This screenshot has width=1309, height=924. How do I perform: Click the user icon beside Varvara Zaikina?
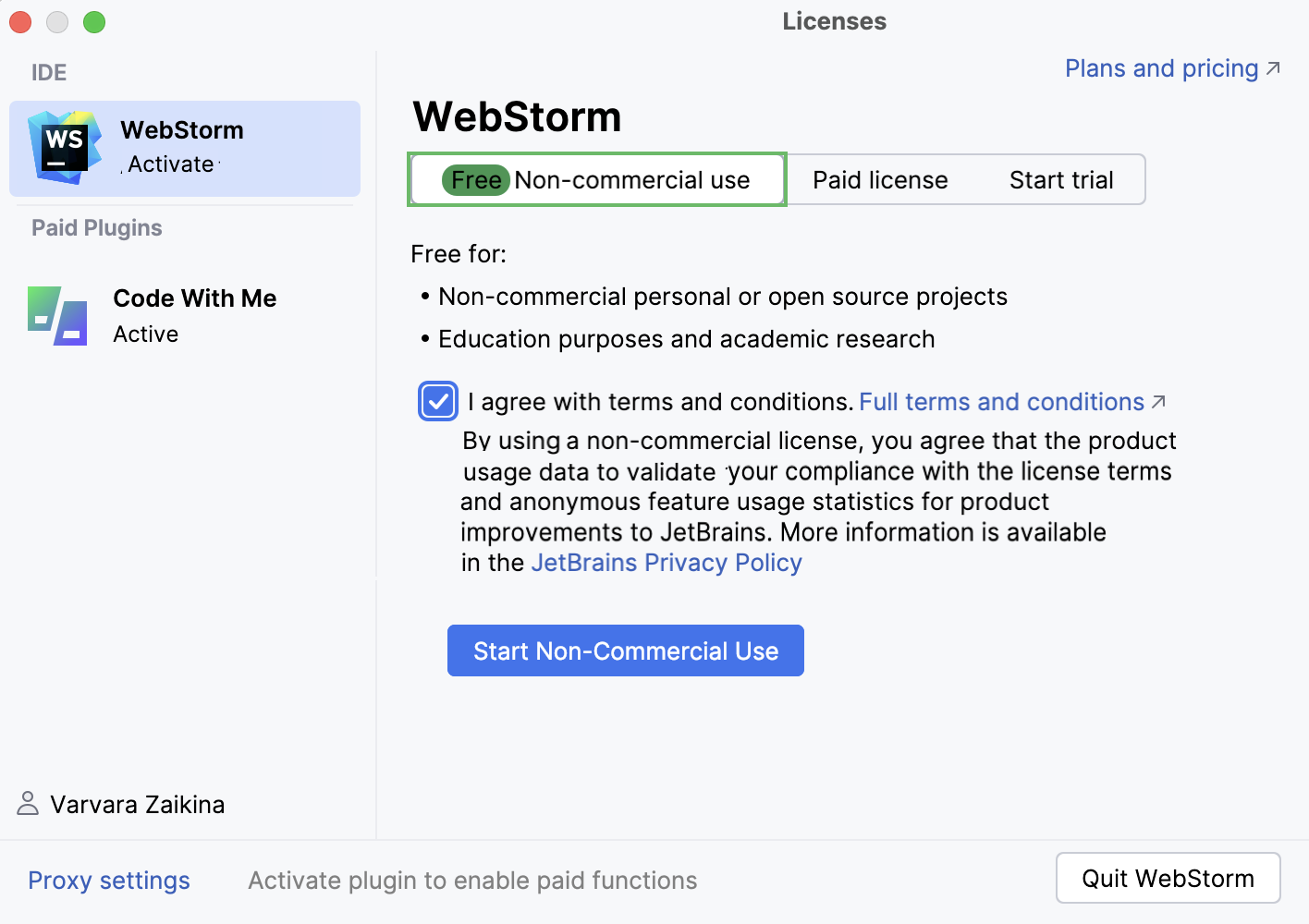(x=27, y=803)
